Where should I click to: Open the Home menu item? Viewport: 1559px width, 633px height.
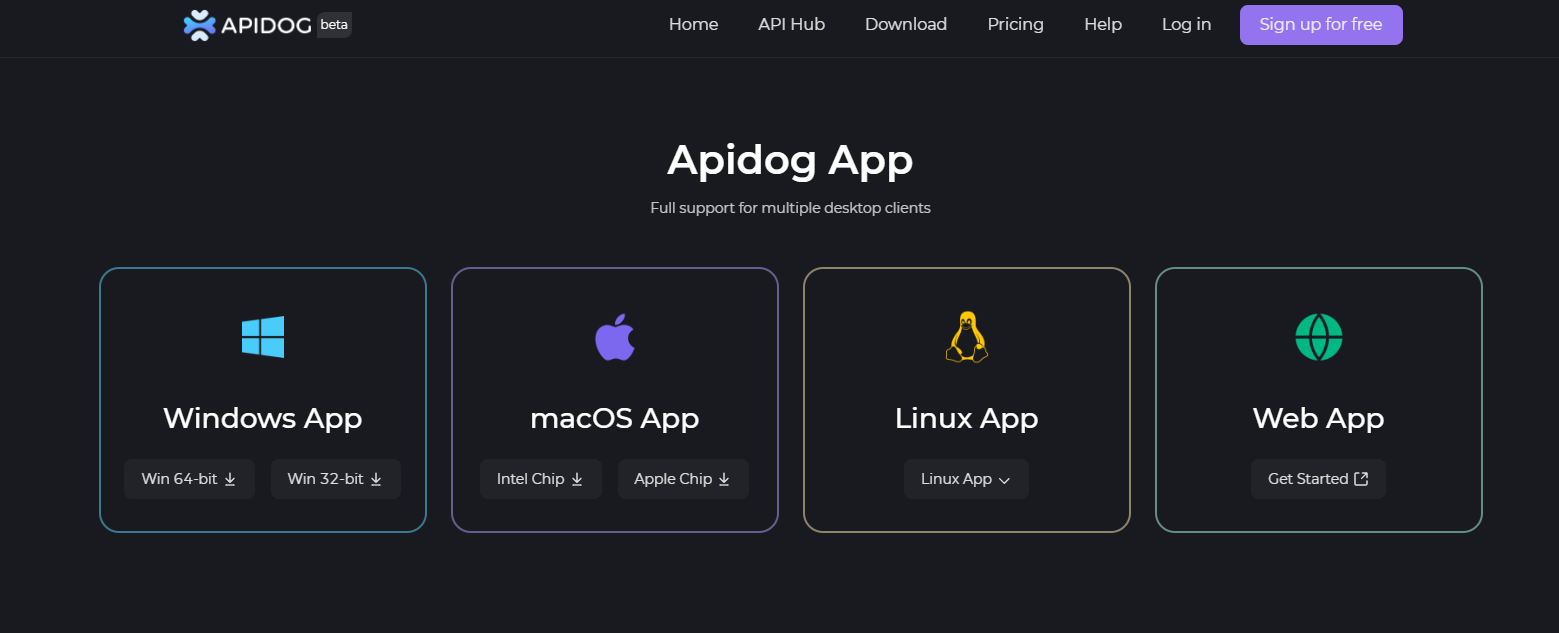(x=694, y=24)
